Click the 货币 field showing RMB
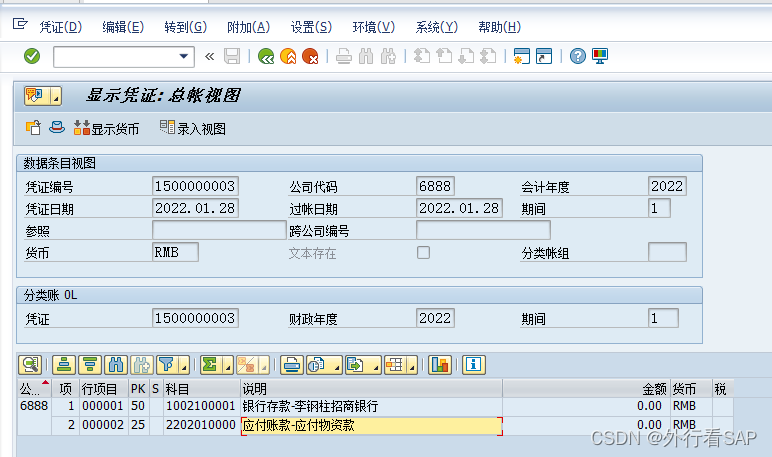The width and height of the screenshot is (772, 457). coord(175,252)
